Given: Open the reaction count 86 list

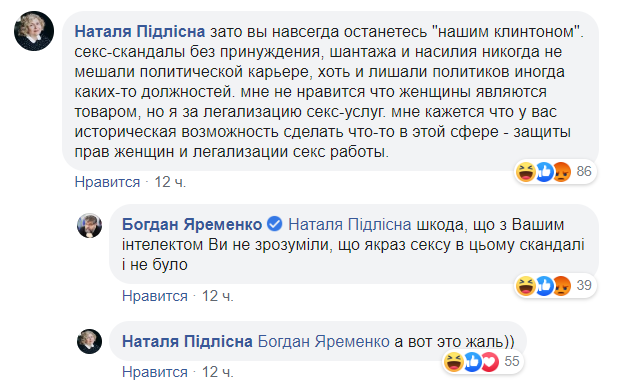Looking at the screenshot, I should click(x=584, y=171).
